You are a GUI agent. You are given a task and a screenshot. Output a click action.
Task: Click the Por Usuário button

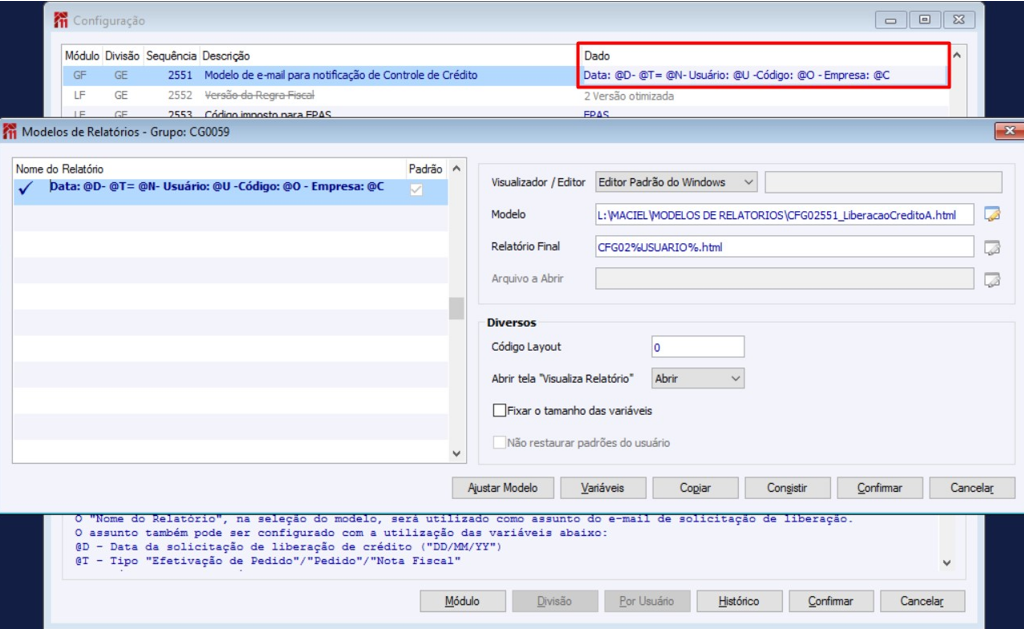(647, 601)
